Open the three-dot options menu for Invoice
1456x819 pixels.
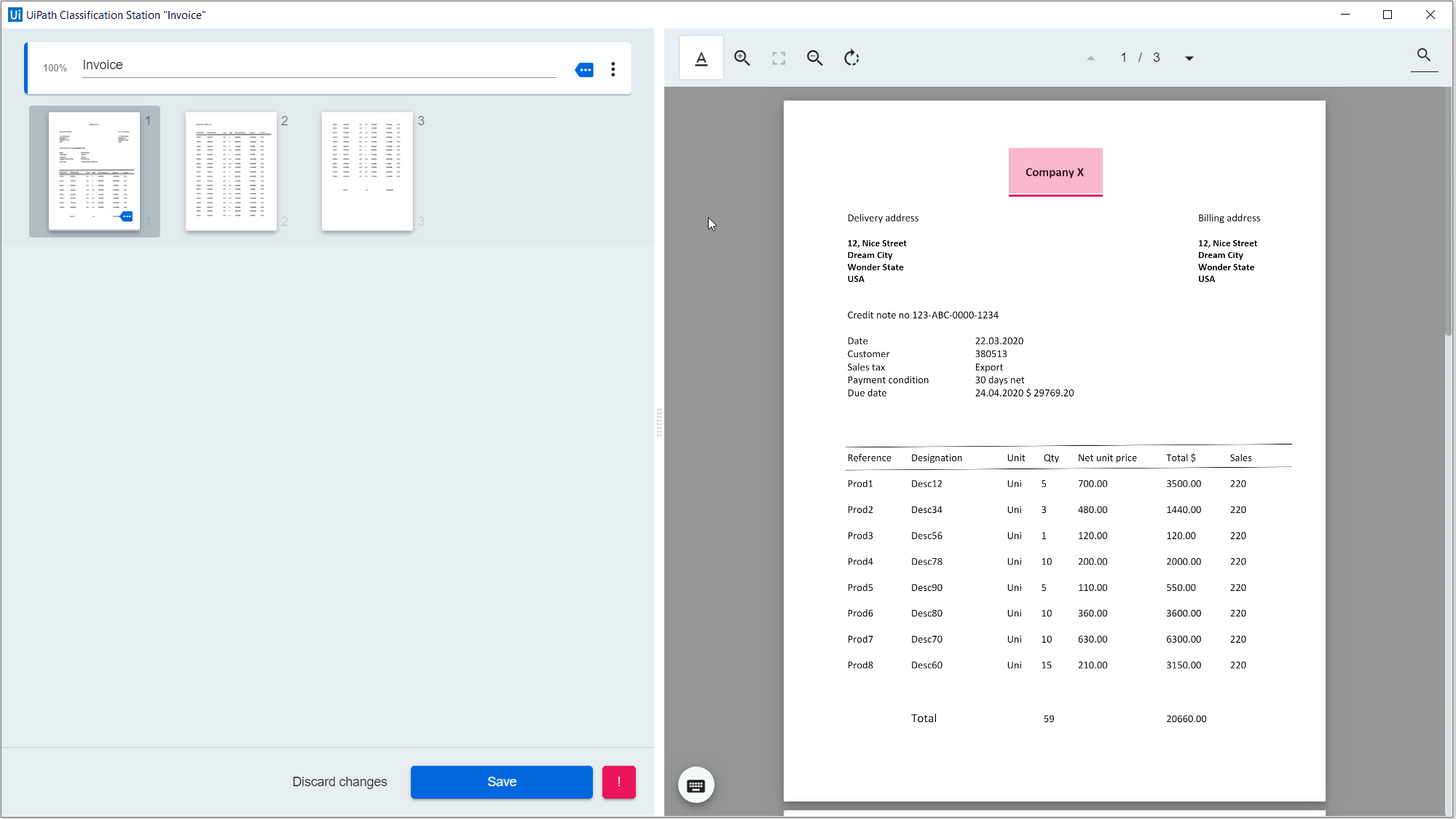click(x=613, y=69)
